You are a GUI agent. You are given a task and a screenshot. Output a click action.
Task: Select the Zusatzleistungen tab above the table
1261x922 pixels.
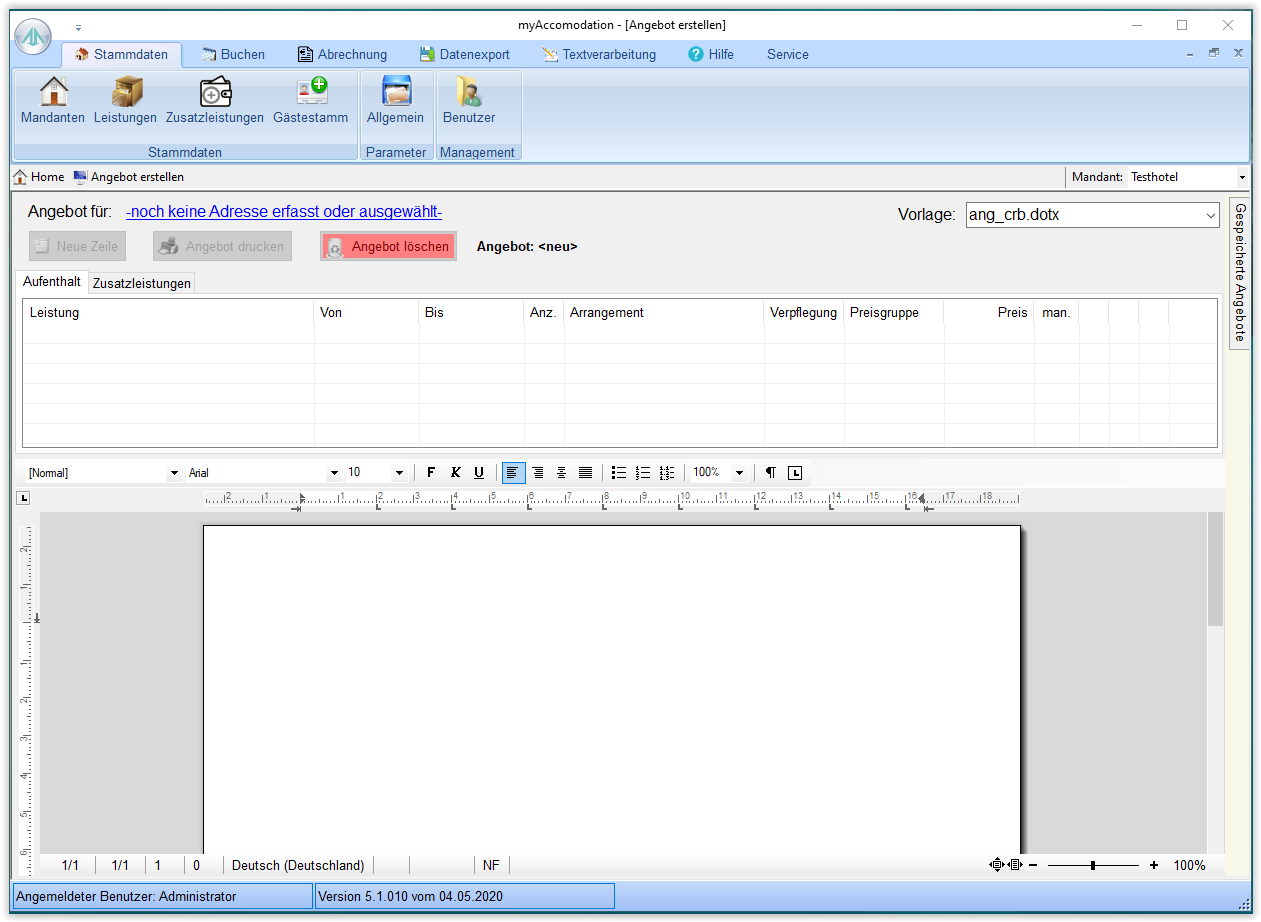(141, 283)
